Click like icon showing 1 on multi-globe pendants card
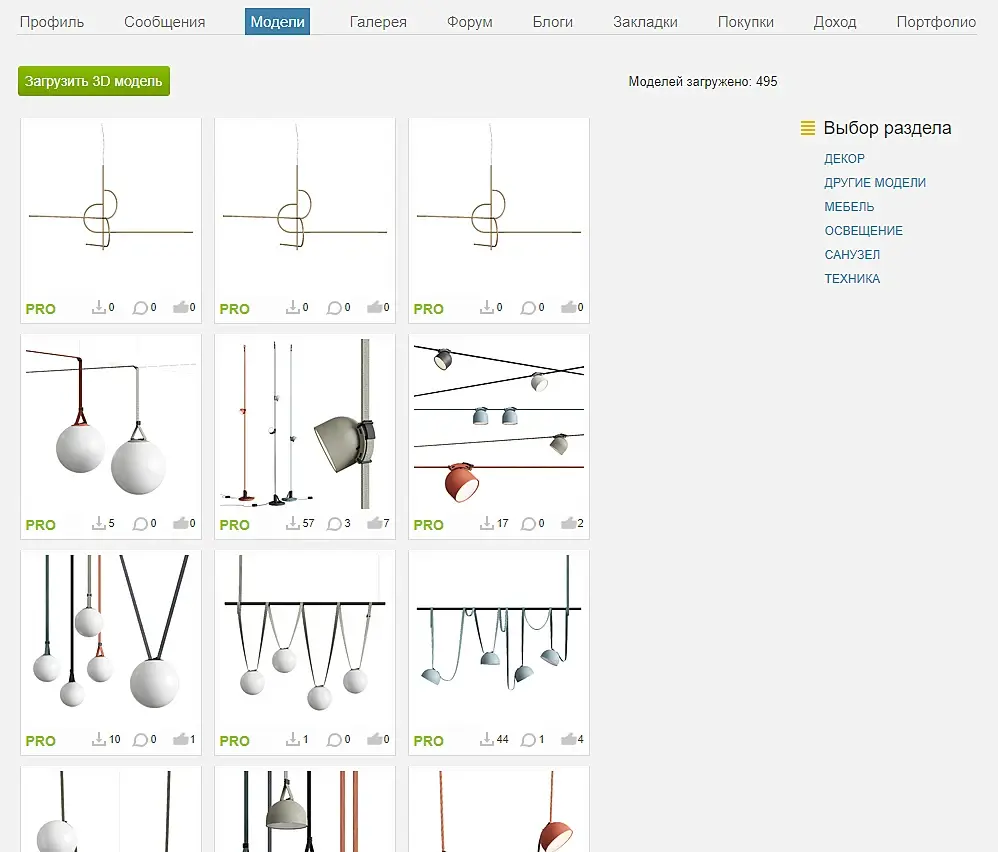This screenshot has height=852, width=998. point(181,739)
